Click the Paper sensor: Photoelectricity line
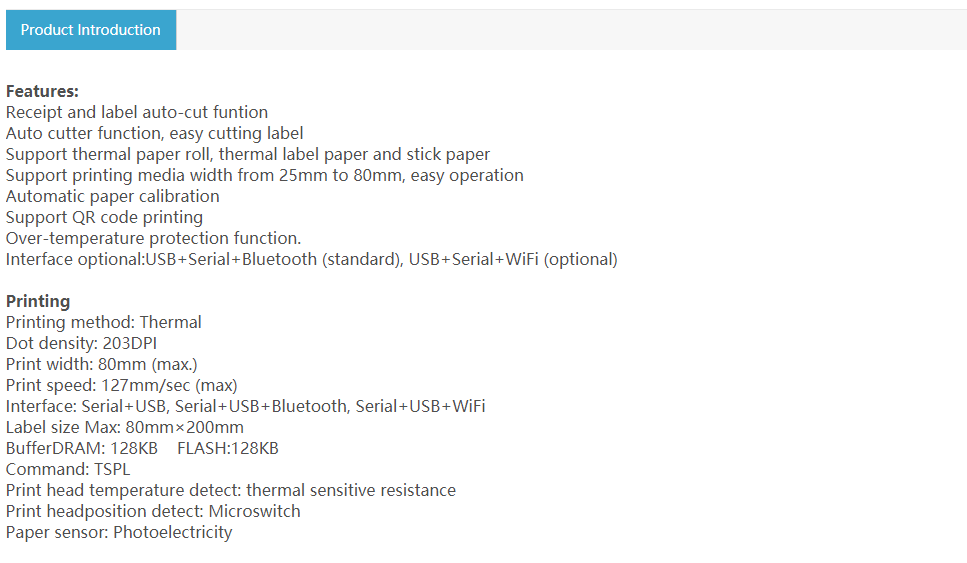 point(118,532)
